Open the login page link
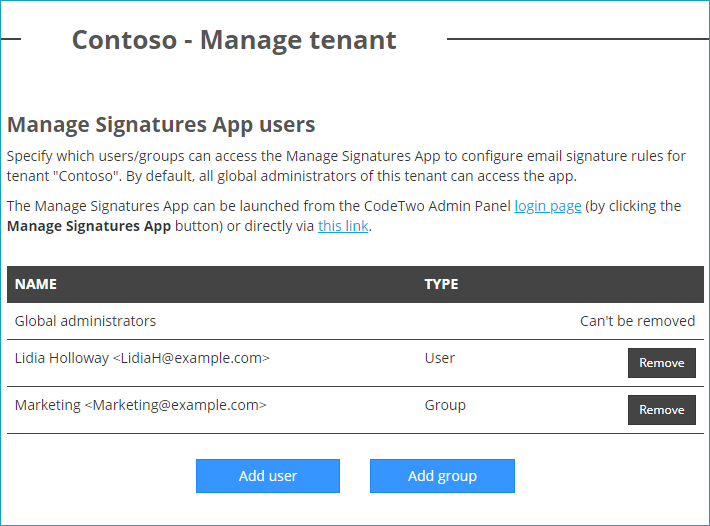The height and width of the screenshot is (526, 710). [x=547, y=206]
